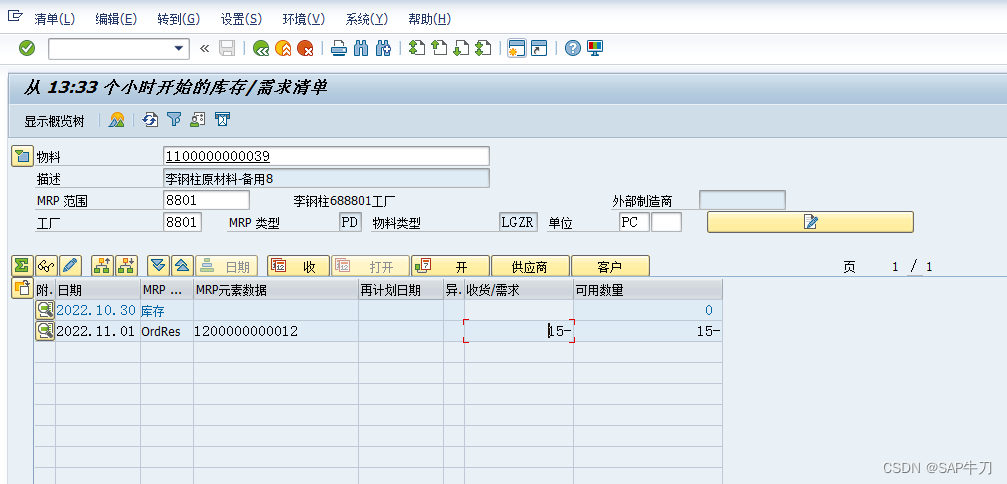Click the 再计划日期 column header
Viewport: 1007px width, 484px height.
[401, 290]
